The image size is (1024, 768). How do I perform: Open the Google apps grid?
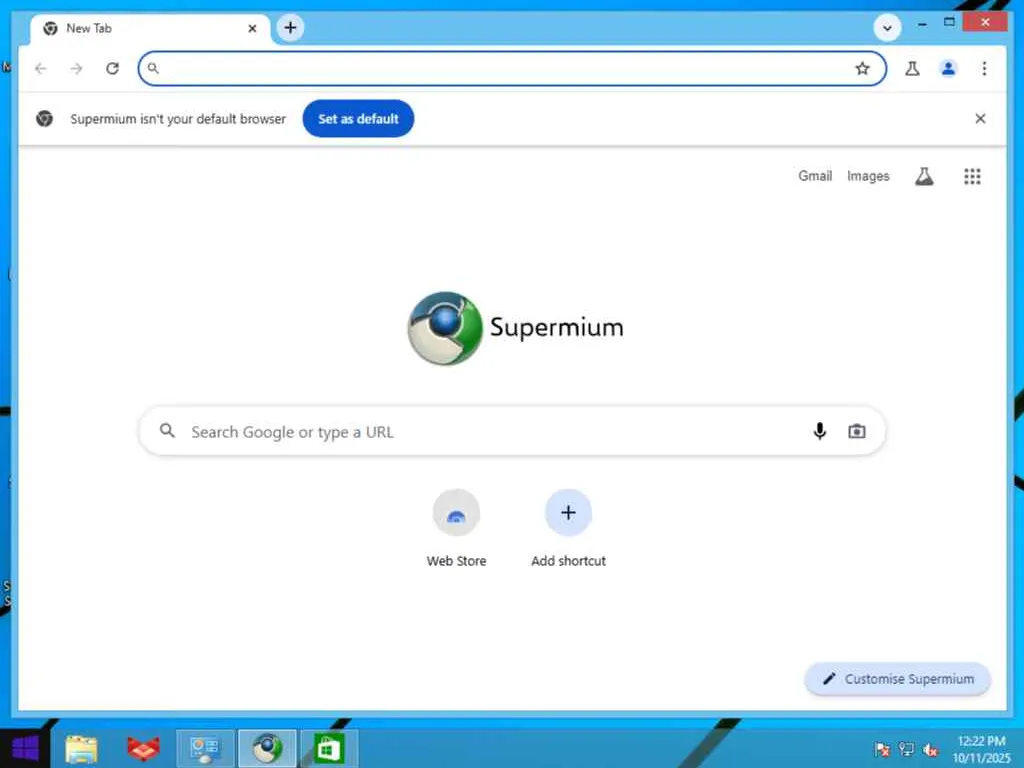(972, 176)
